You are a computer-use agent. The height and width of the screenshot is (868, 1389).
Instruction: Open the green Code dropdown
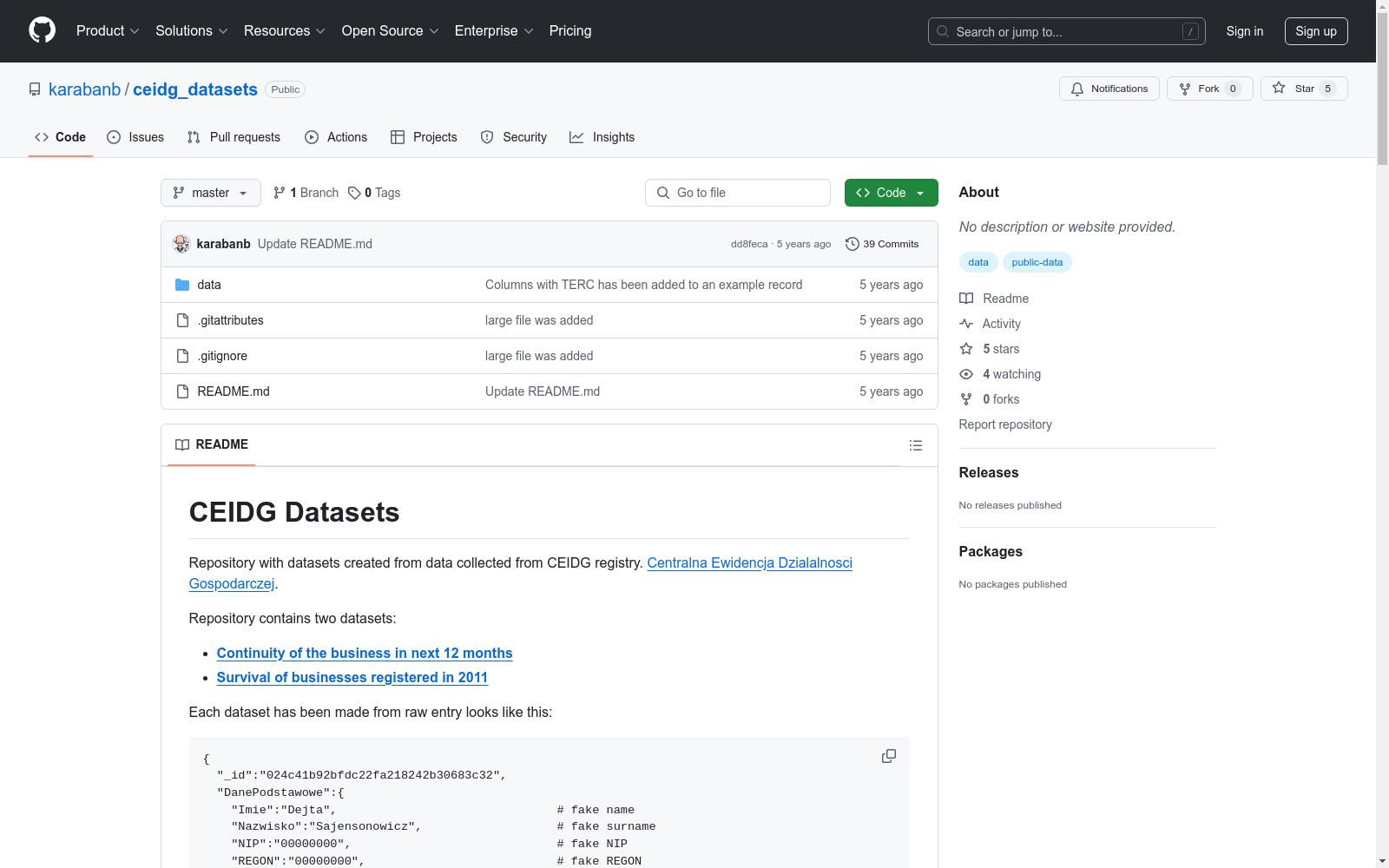click(x=891, y=193)
